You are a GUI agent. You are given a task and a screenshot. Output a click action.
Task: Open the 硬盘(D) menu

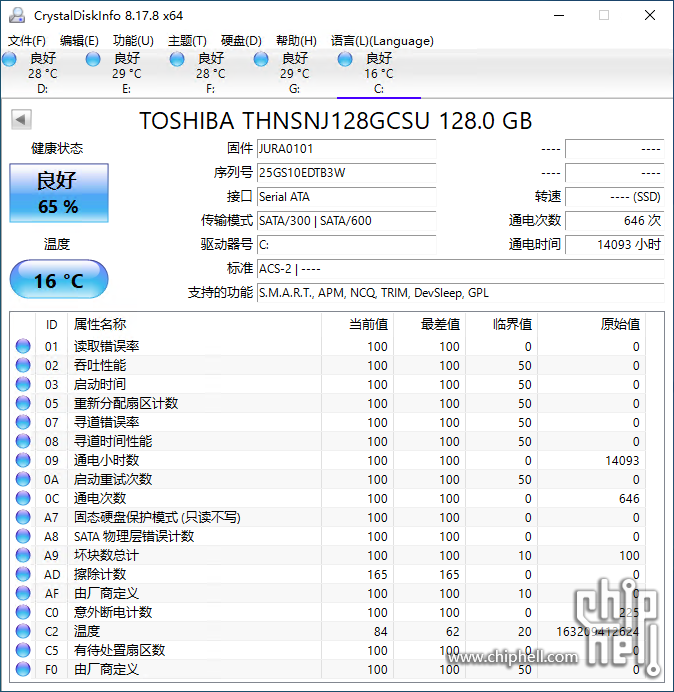coord(241,41)
